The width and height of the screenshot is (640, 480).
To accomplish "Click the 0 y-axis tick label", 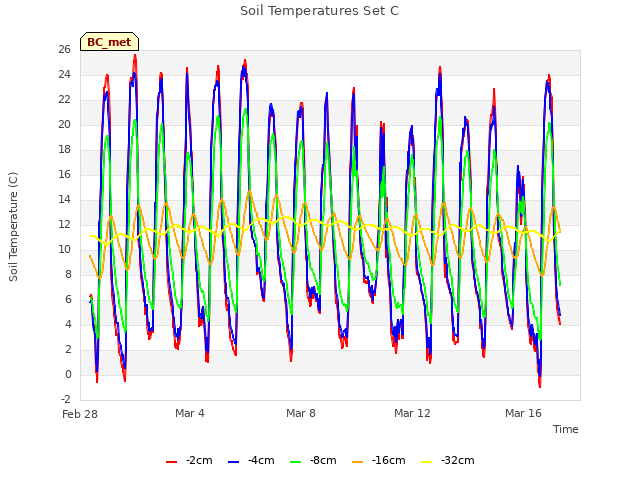I will pyautogui.click(x=68, y=375).
